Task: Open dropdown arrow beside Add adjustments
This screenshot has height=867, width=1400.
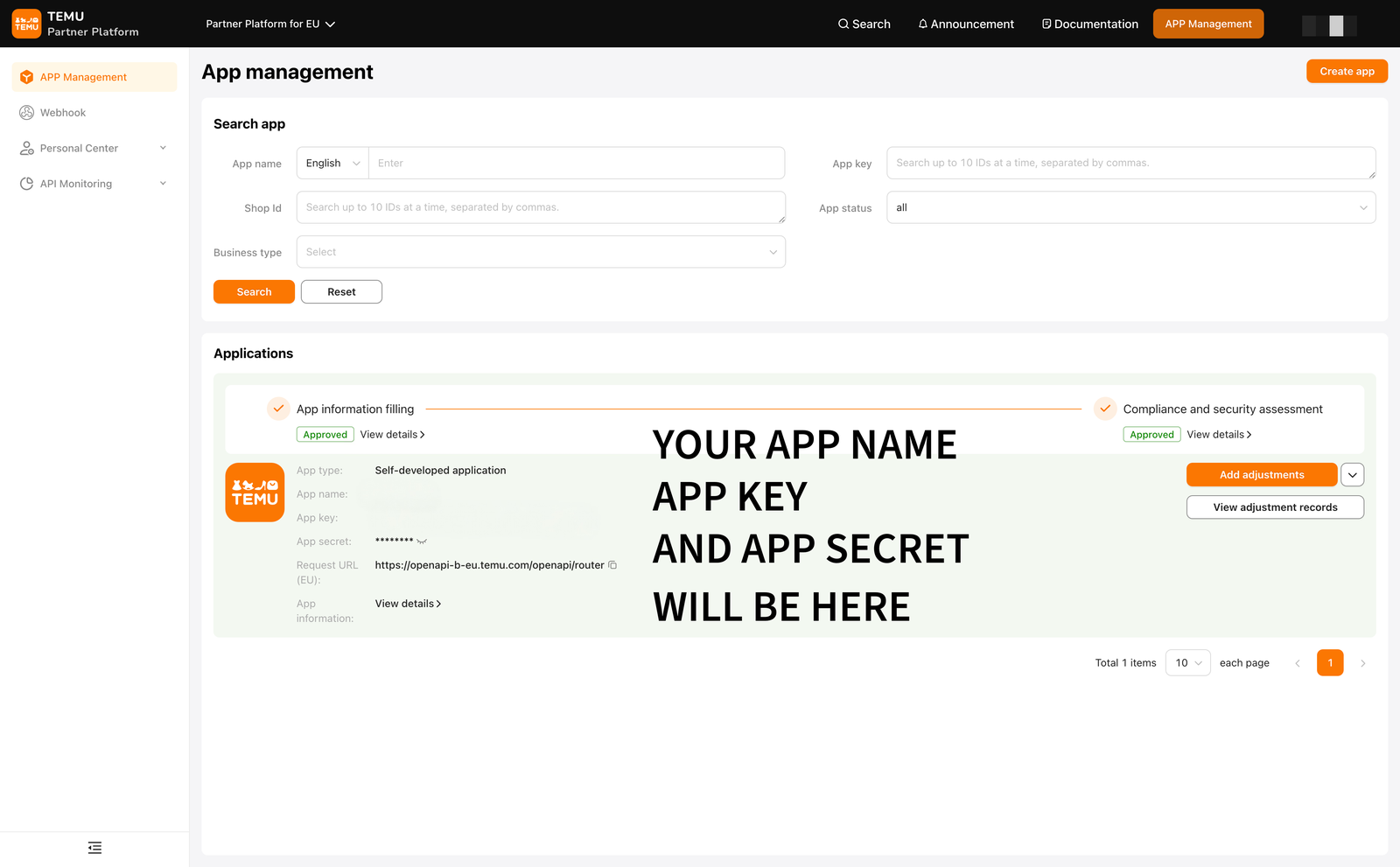Action: point(1353,475)
